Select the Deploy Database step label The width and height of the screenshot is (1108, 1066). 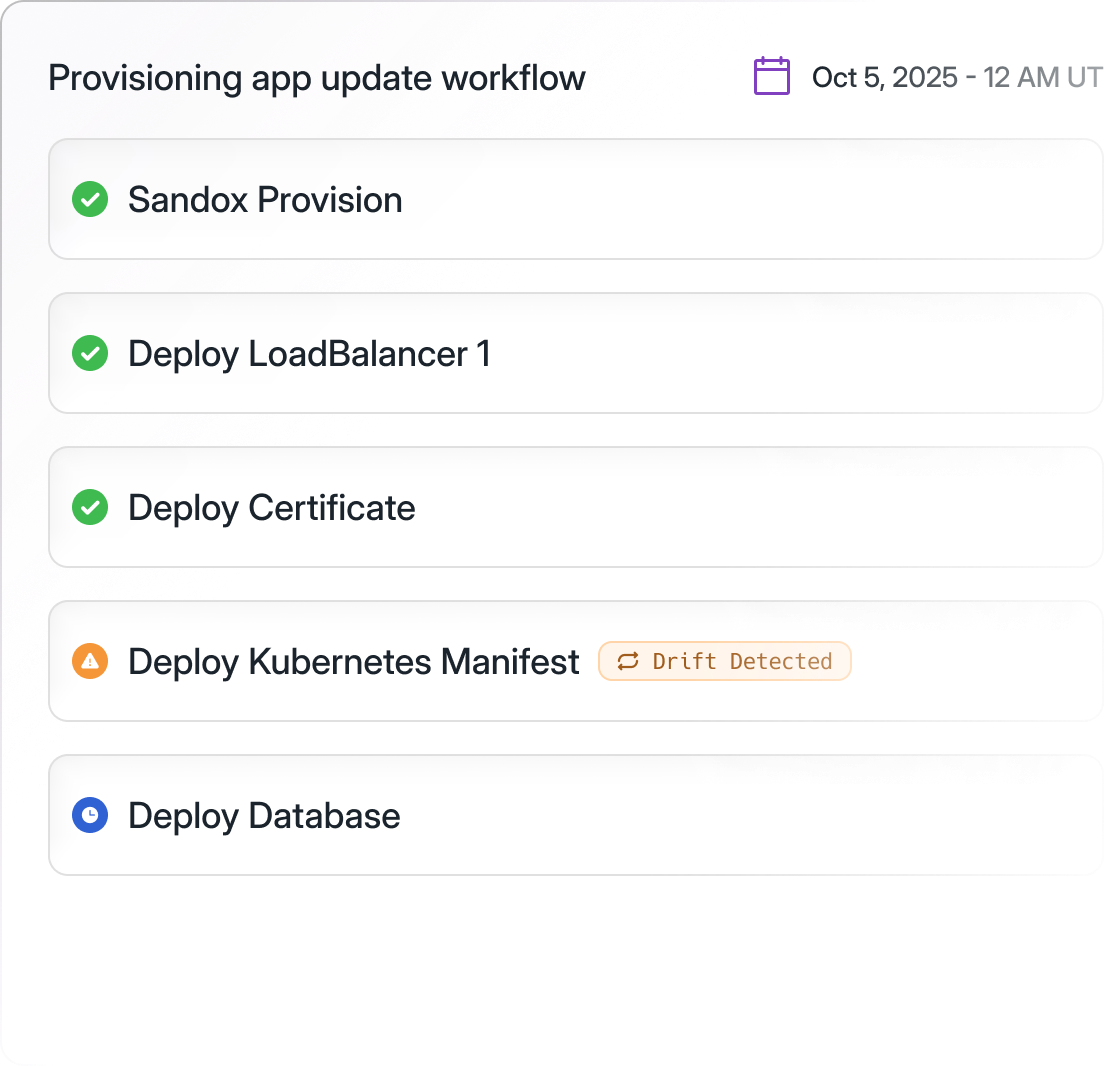264,816
